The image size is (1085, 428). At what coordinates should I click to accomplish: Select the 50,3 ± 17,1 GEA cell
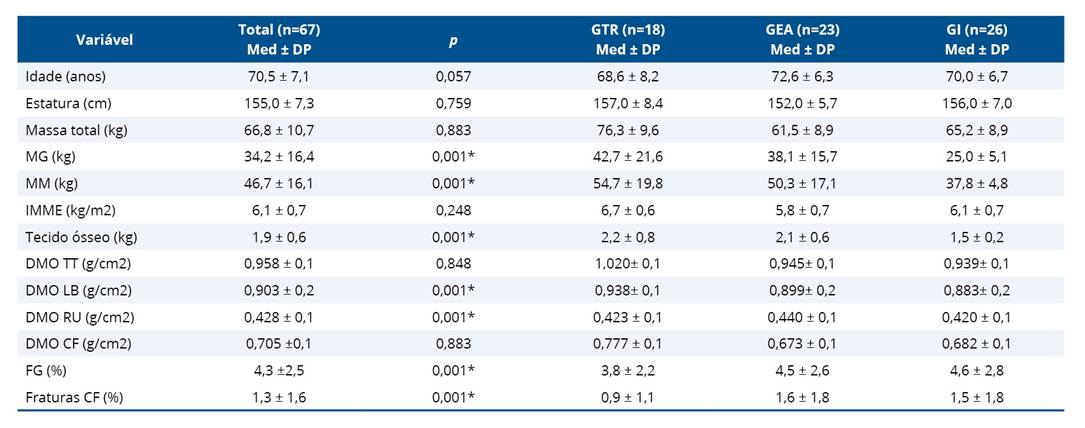[x=799, y=184]
